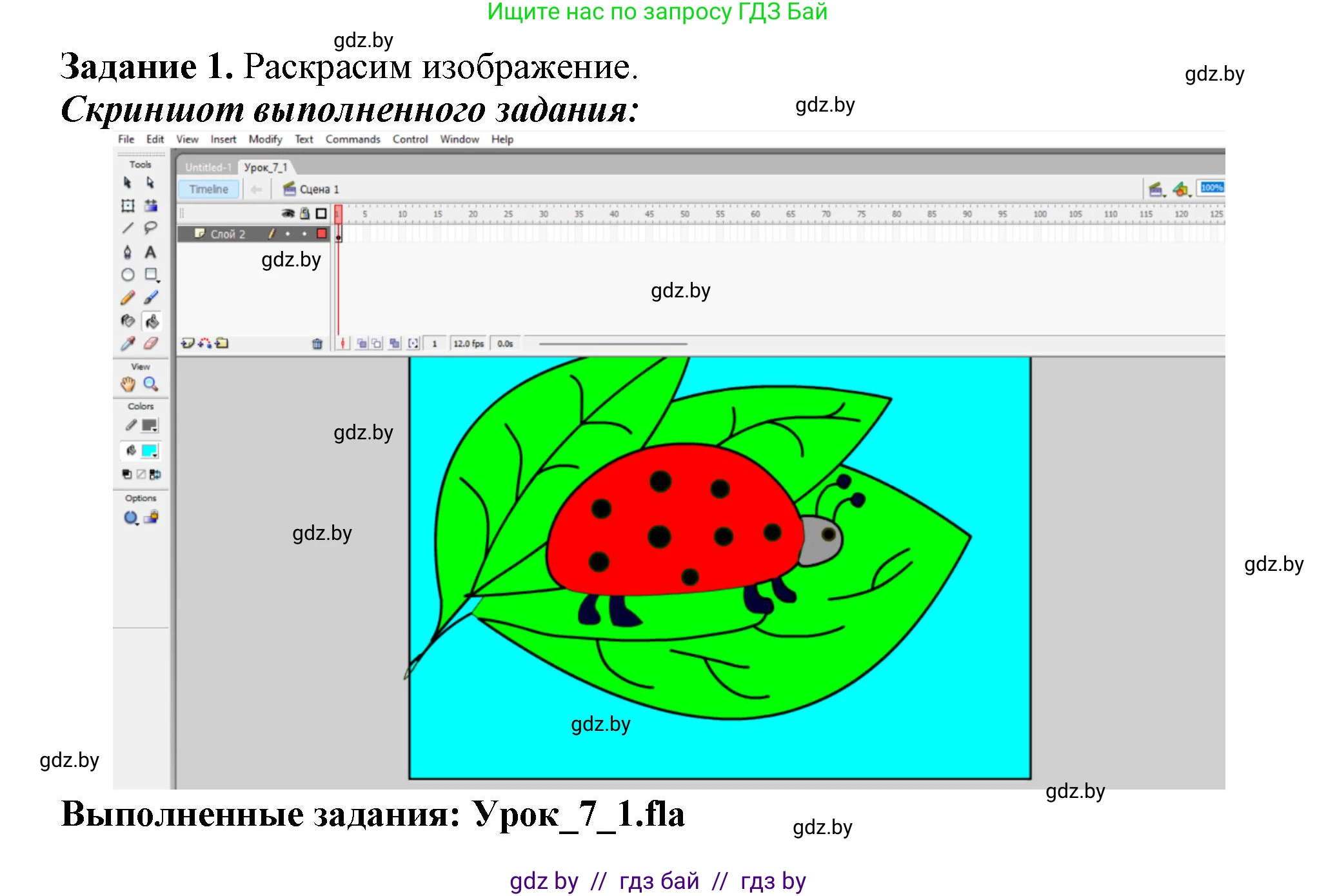Delete layer using the trash icon
The width and height of the screenshot is (1317, 896).
(x=317, y=342)
